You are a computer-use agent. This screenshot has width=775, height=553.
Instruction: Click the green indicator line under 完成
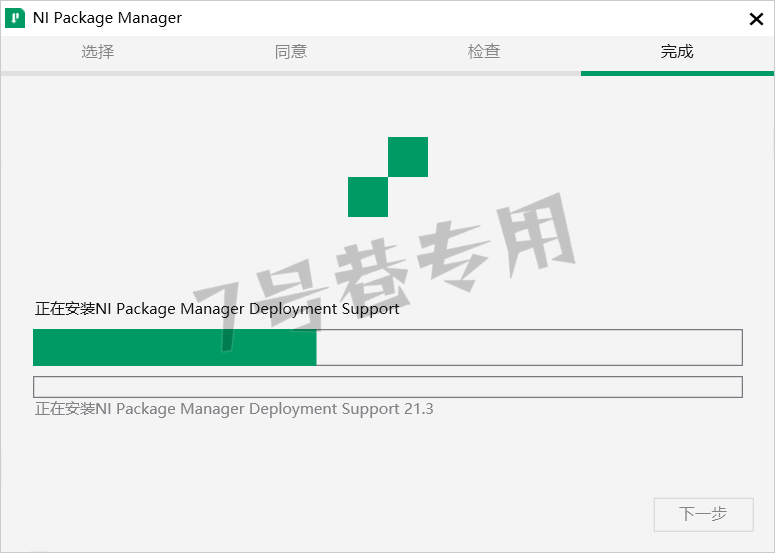click(677, 73)
